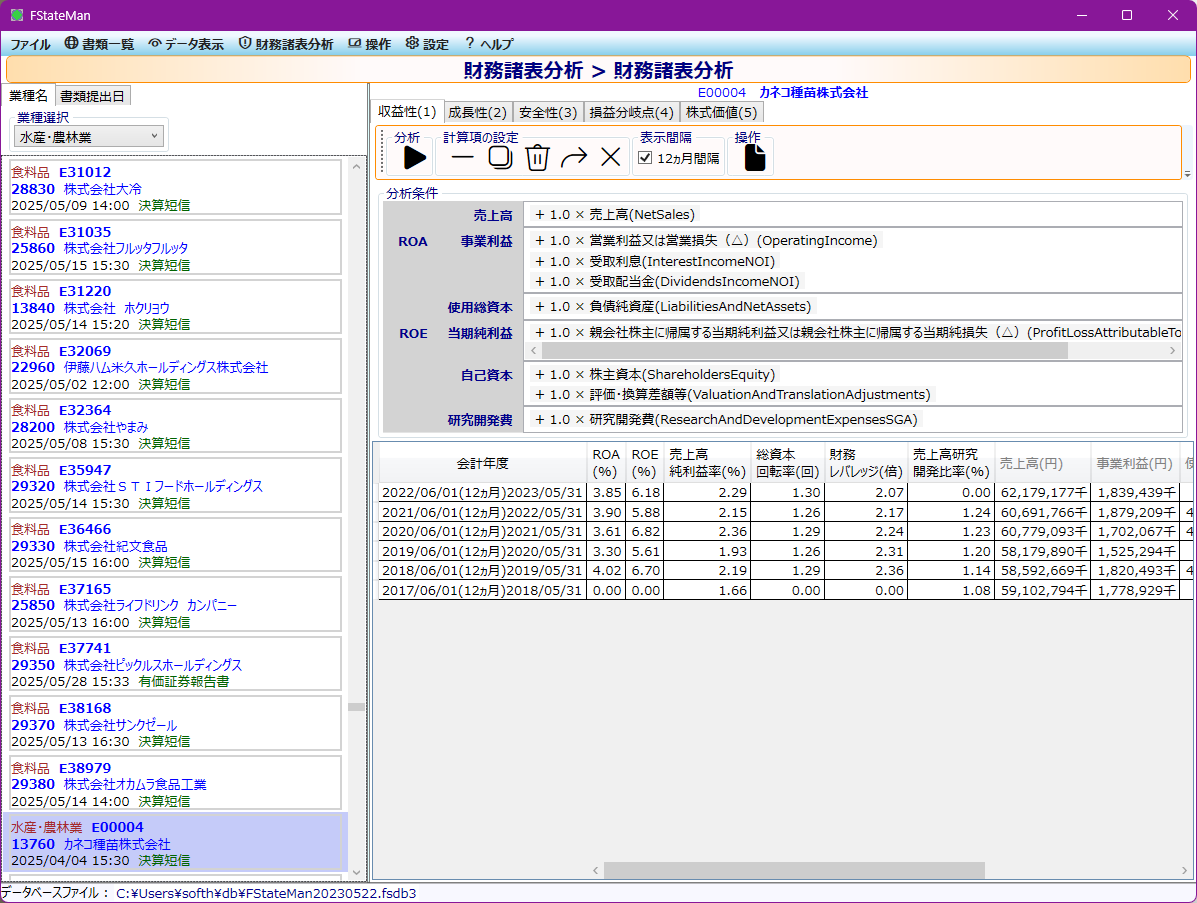Click the ROE (%) column header
1197x903 pixels.
pos(645,463)
